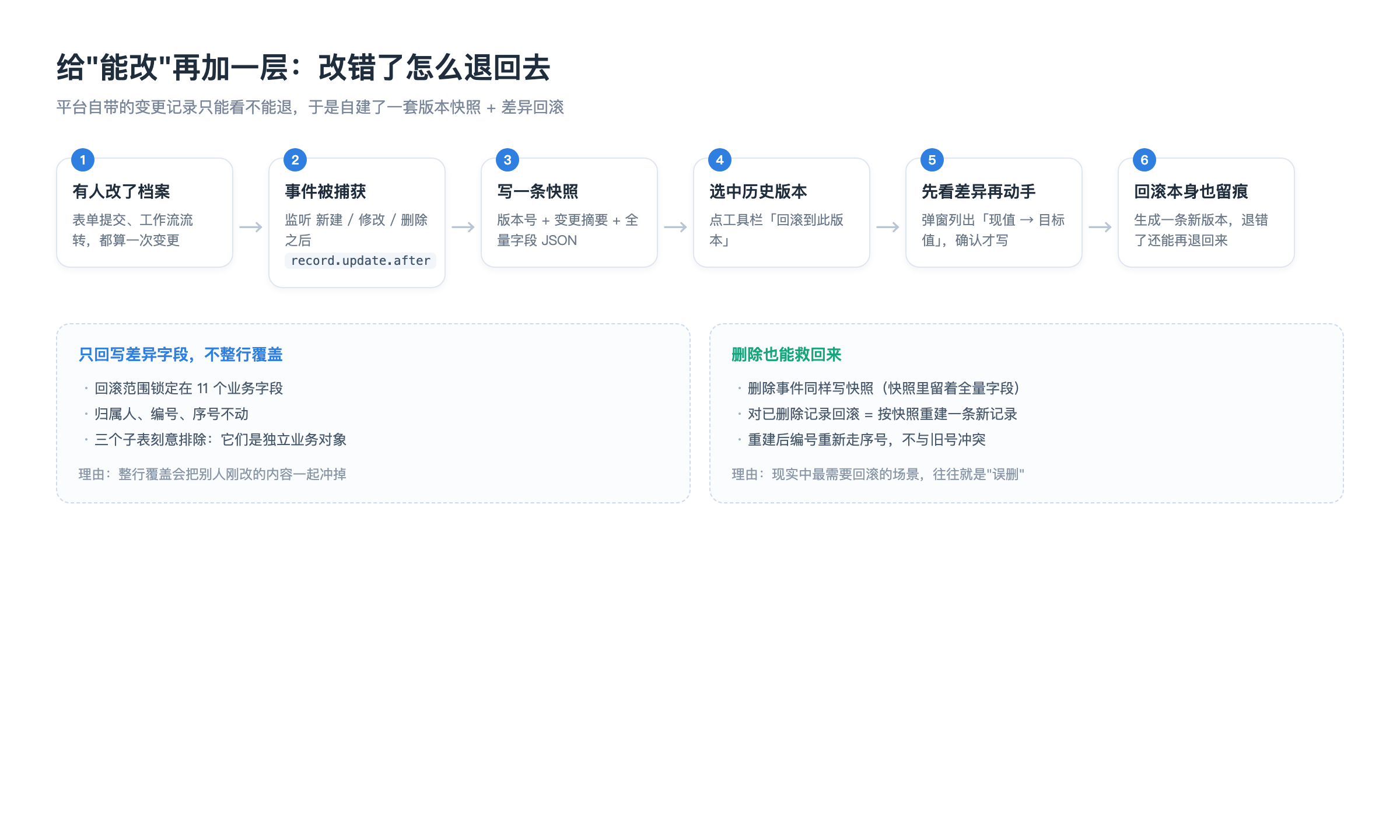
Task: Click step card 选中历史版本
Action: click(x=782, y=212)
